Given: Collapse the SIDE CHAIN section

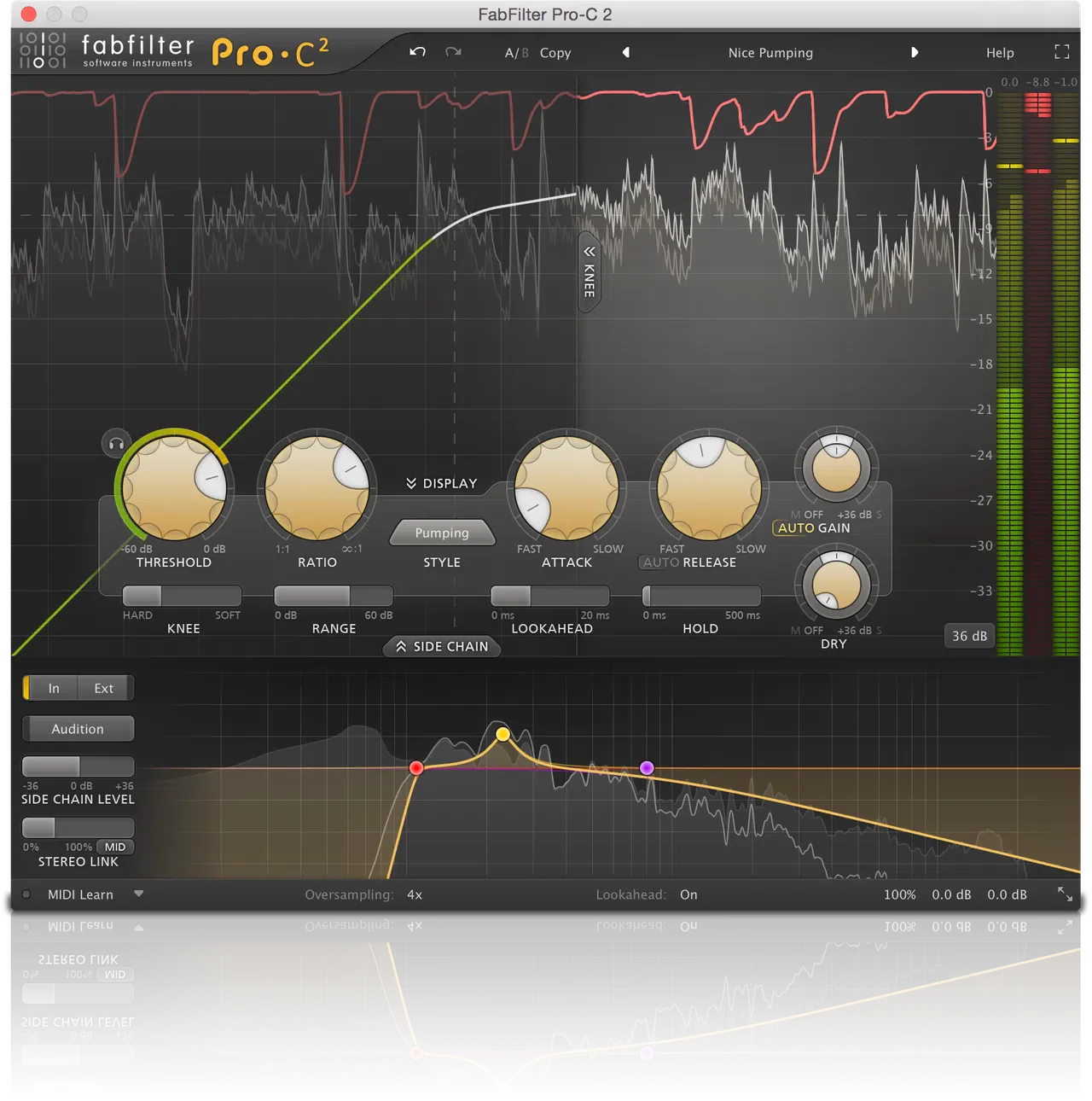Looking at the screenshot, I should pyautogui.click(x=441, y=647).
